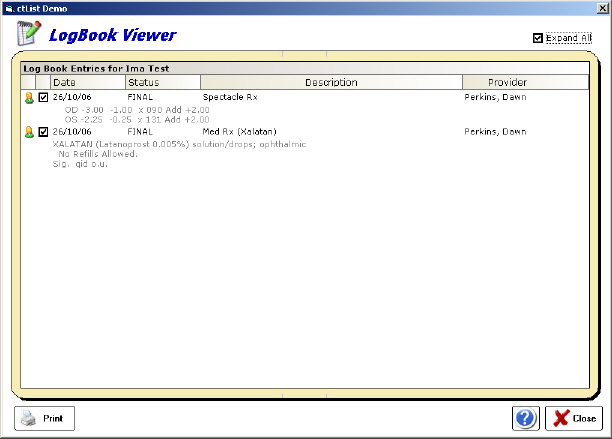
Task: Click the 'OS -2.25 -0.25 x 131 Add +2.00' line
Action: coord(137,120)
